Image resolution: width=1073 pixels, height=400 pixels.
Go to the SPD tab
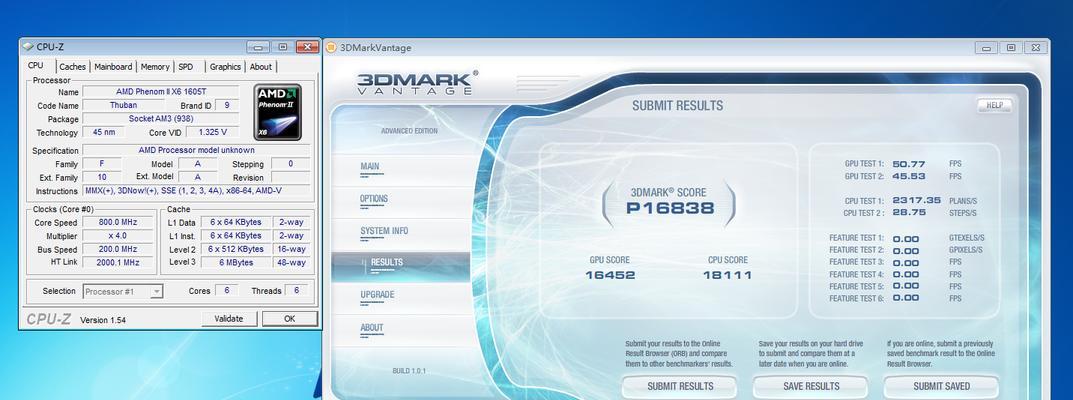pos(186,67)
